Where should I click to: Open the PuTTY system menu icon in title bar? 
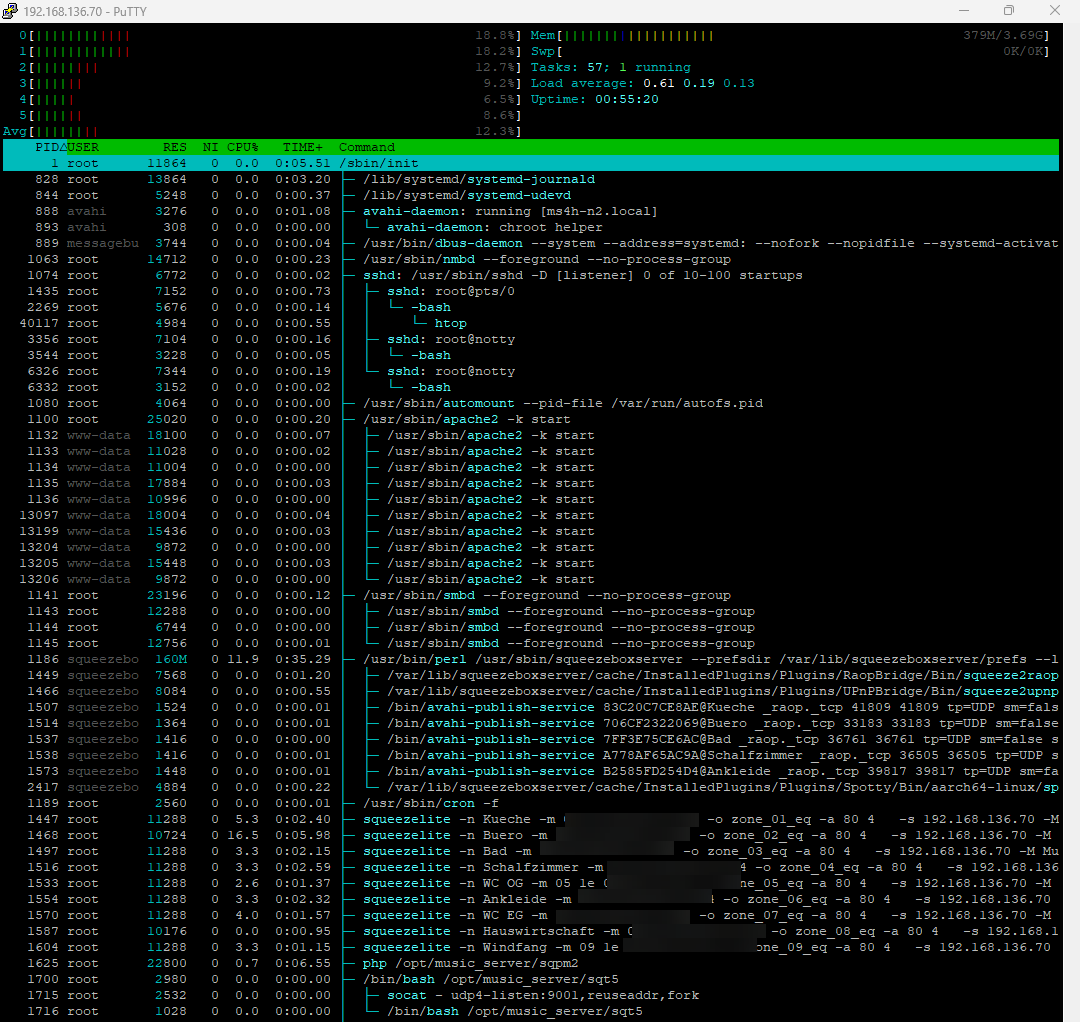[10, 11]
